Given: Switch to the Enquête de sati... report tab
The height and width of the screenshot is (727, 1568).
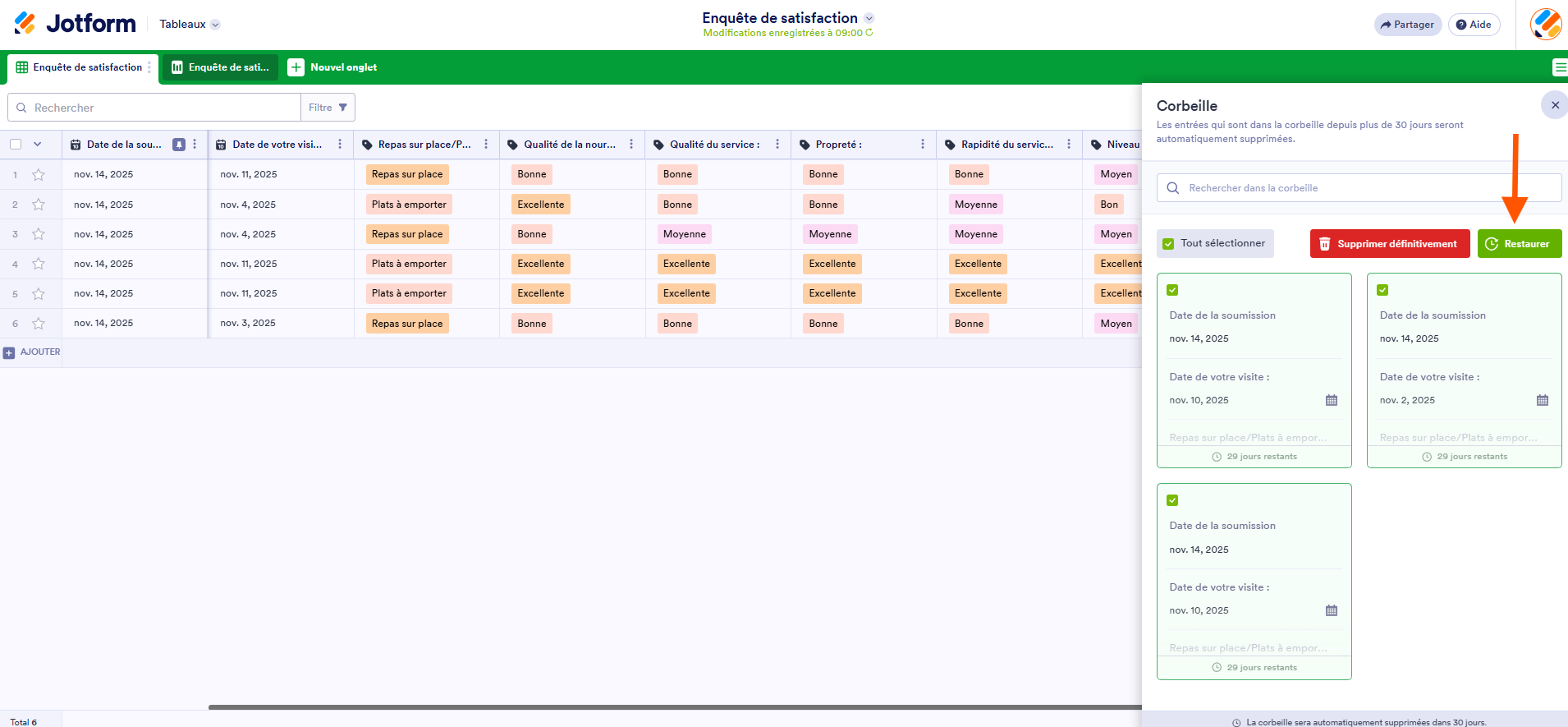Looking at the screenshot, I should (x=220, y=67).
